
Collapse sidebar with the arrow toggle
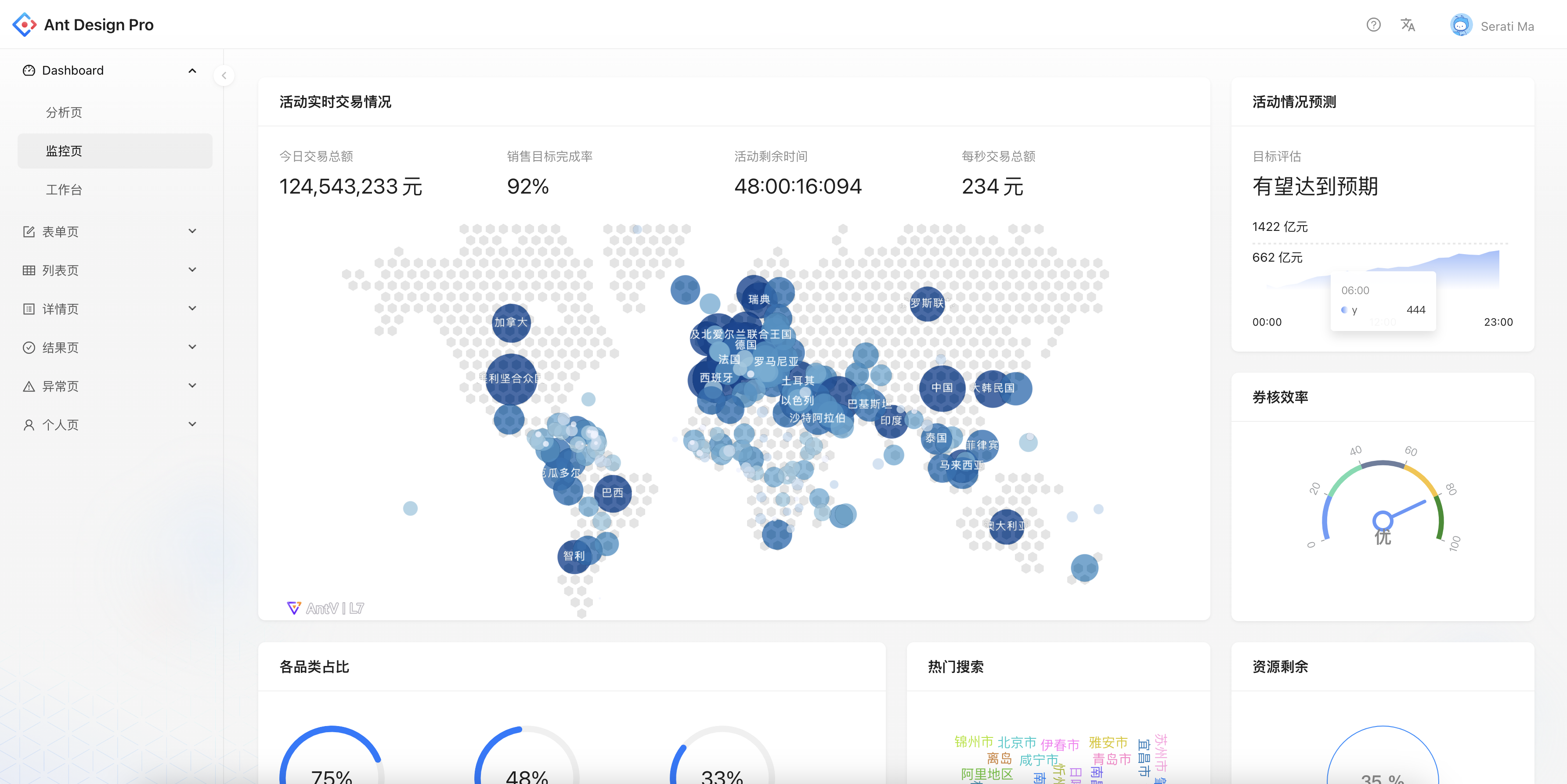coord(224,76)
